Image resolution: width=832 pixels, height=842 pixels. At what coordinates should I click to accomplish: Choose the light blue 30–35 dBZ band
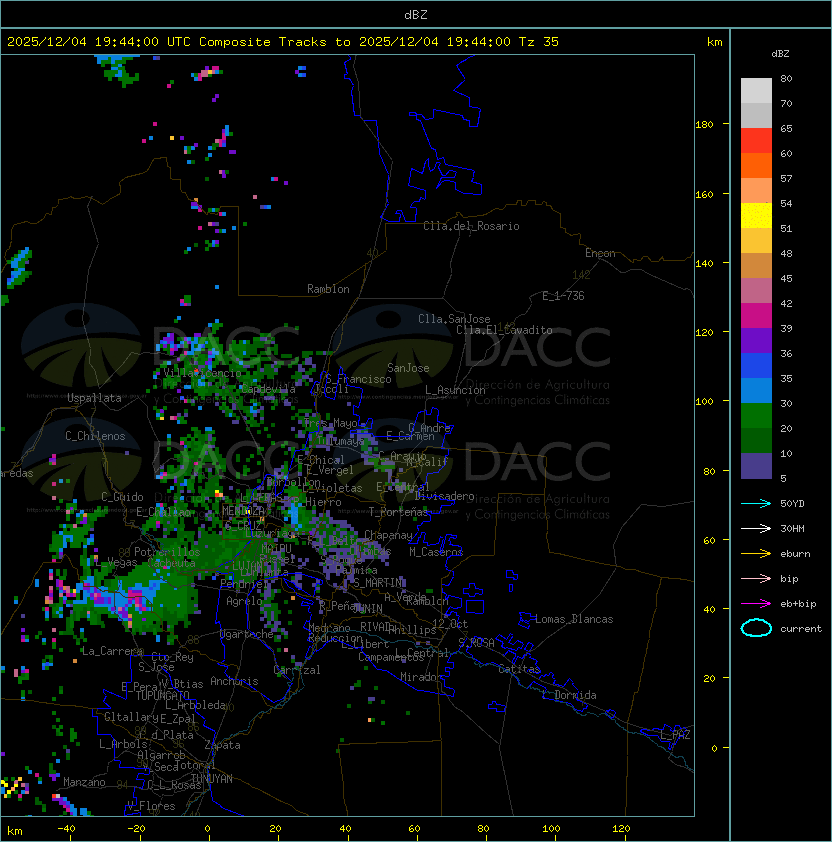tap(756, 390)
